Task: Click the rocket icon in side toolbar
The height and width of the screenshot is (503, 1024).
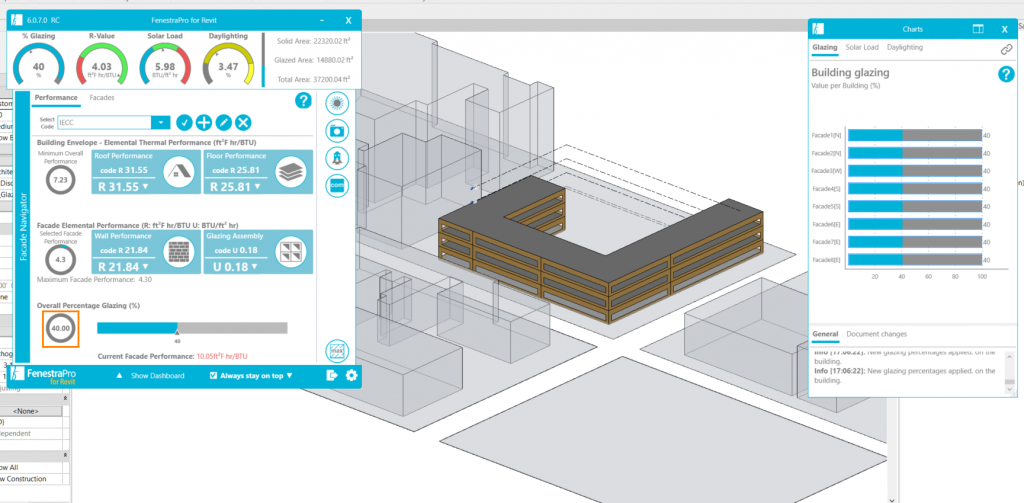Action: 337,158
